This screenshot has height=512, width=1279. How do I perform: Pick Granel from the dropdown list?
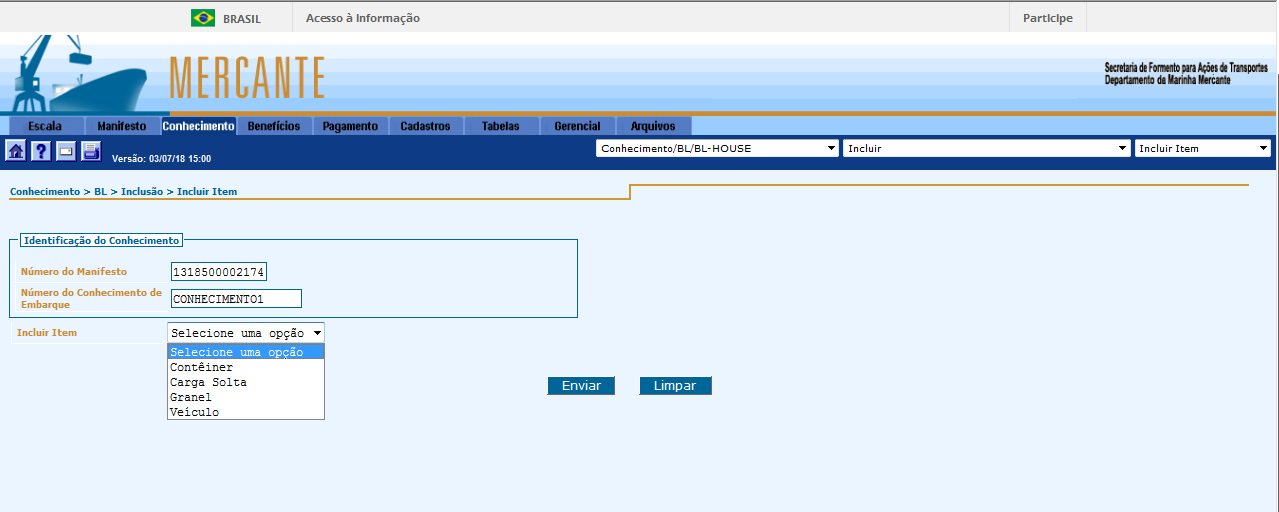(x=191, y=397)
